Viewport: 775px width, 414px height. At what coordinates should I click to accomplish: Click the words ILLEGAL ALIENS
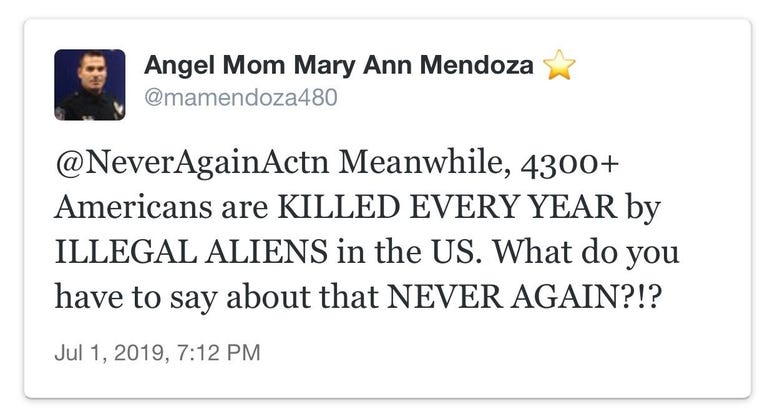coord(191,252)
